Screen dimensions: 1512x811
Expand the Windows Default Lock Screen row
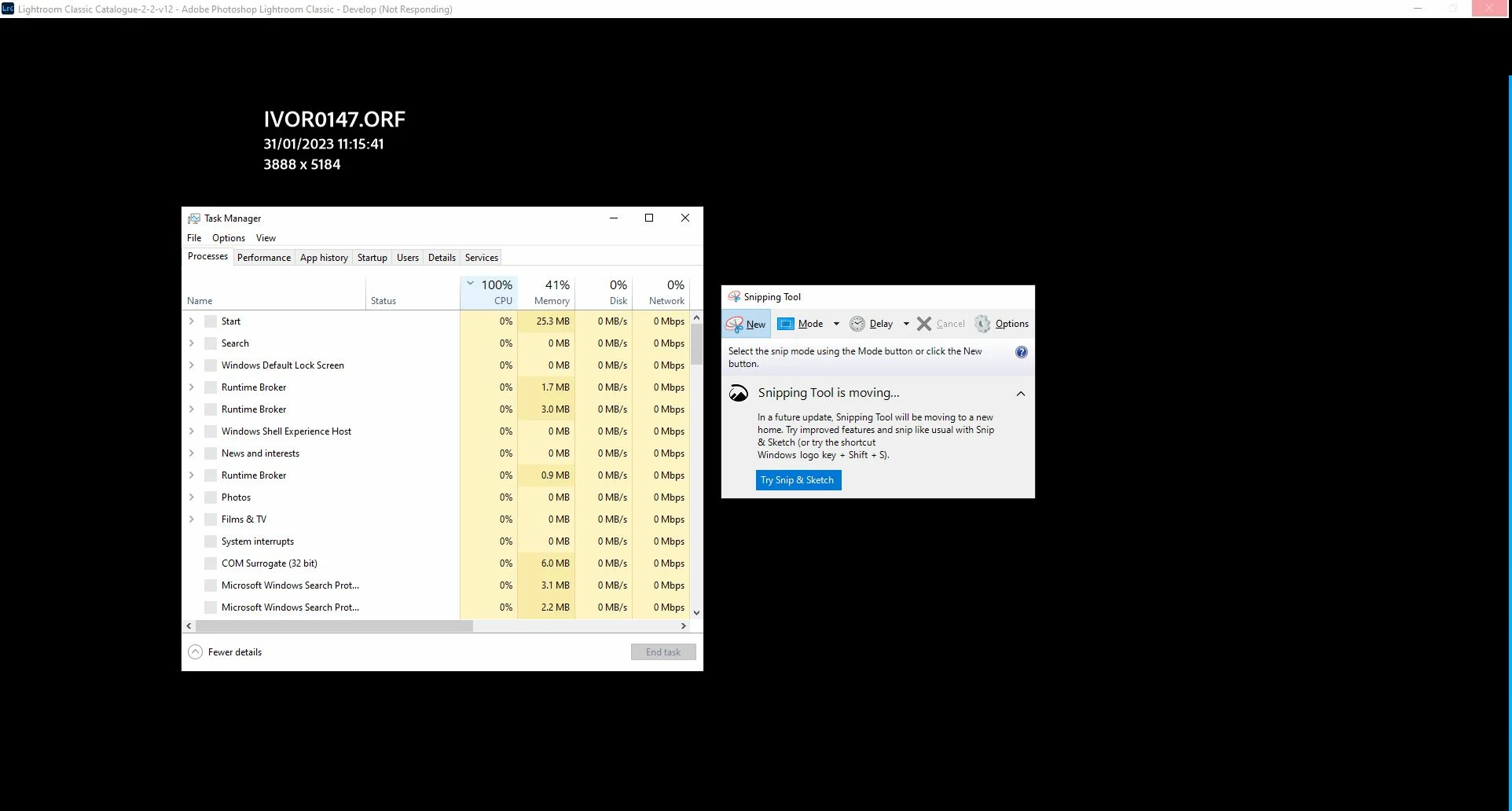(x=191, y=365)
